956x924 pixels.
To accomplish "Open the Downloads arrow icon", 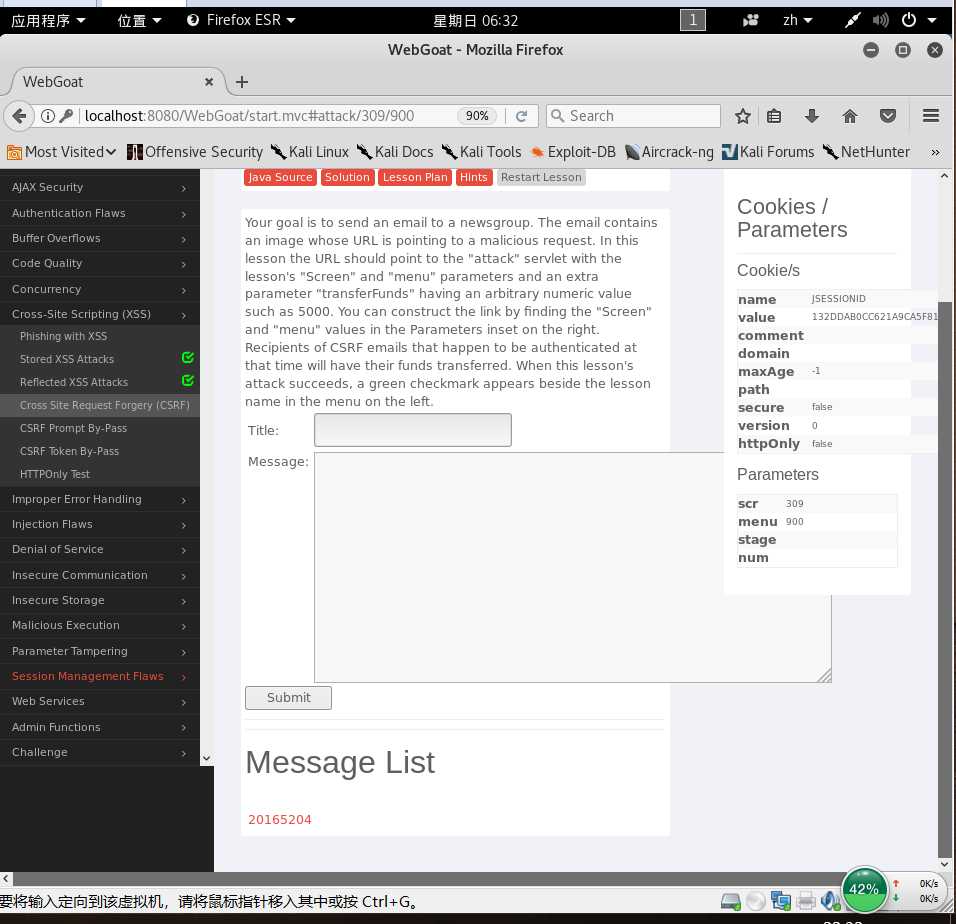I will click(812, 116).
